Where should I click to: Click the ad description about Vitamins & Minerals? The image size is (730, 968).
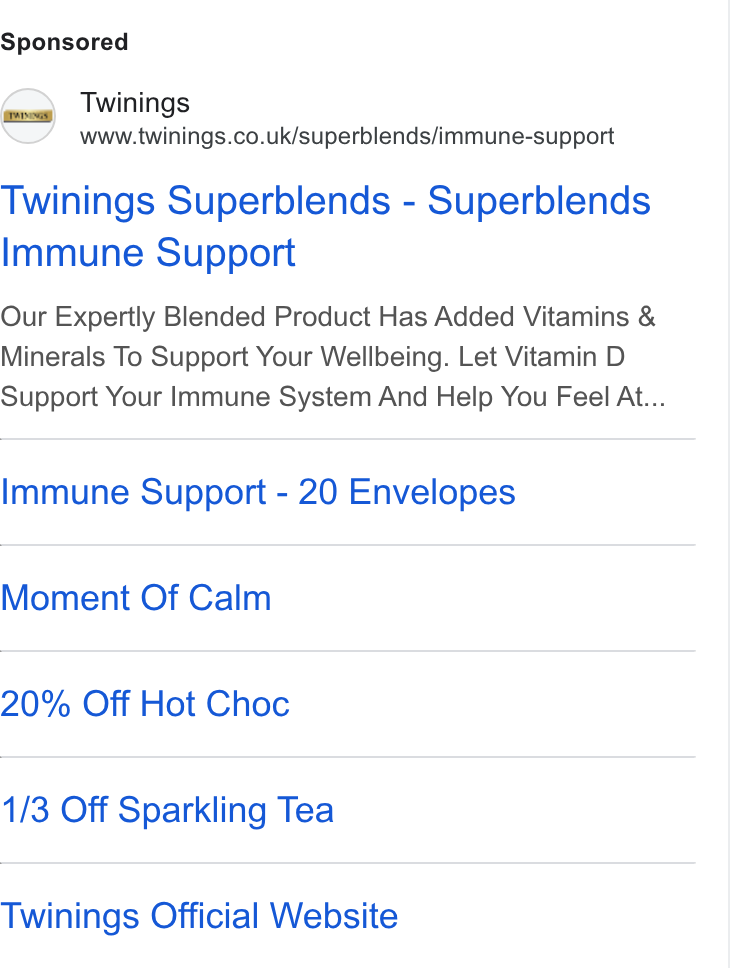[x=332, y=357]
